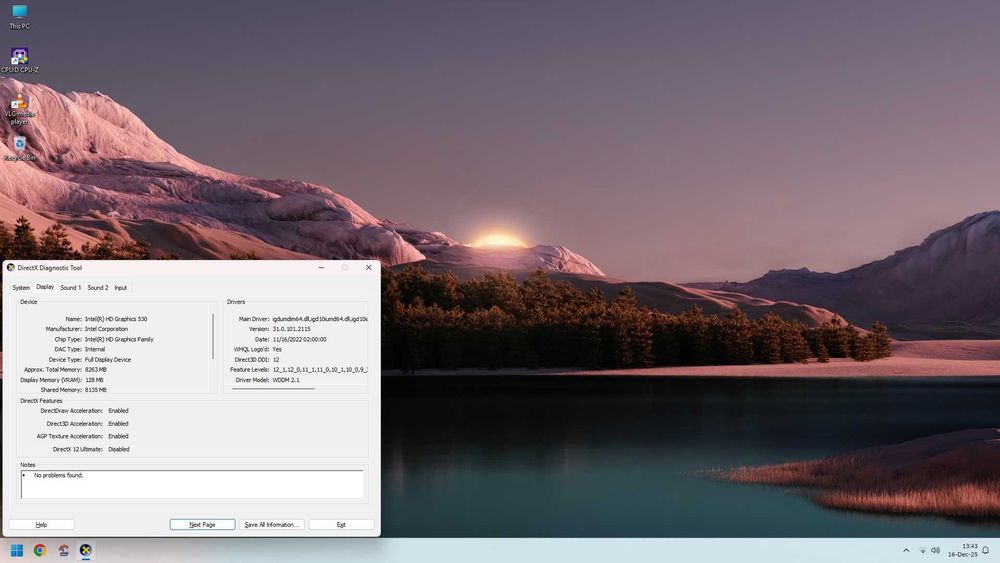Select the VLC media player desktop icon
Viewport: 1000px width, 563px height.
[19, 109]
